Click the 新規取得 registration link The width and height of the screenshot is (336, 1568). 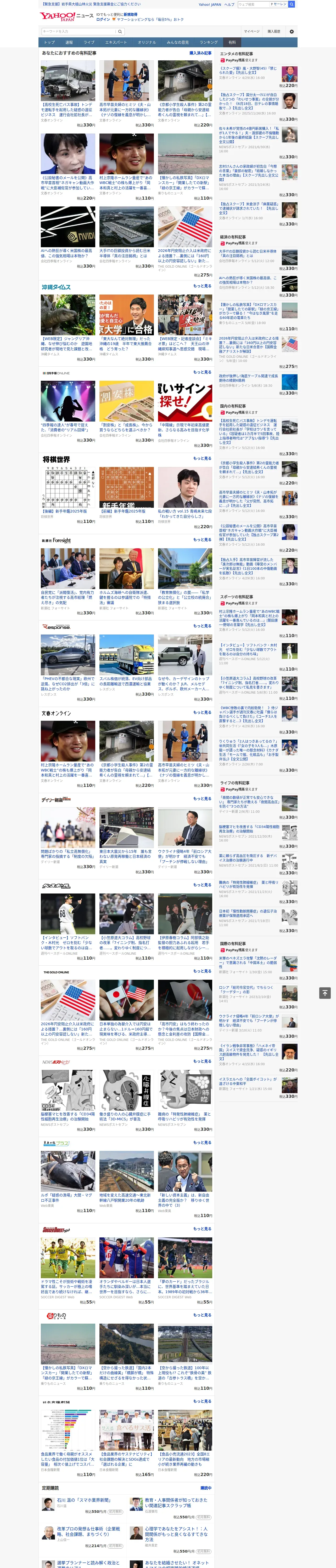pos(131,14)
